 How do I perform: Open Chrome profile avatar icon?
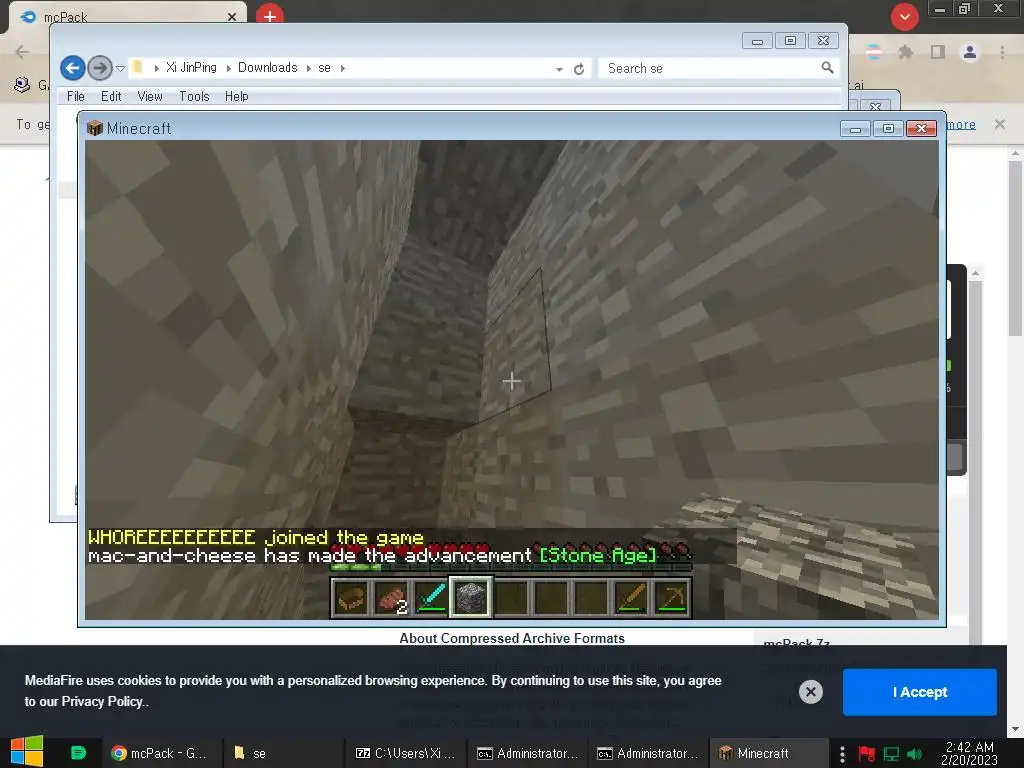tap(970, 52)
